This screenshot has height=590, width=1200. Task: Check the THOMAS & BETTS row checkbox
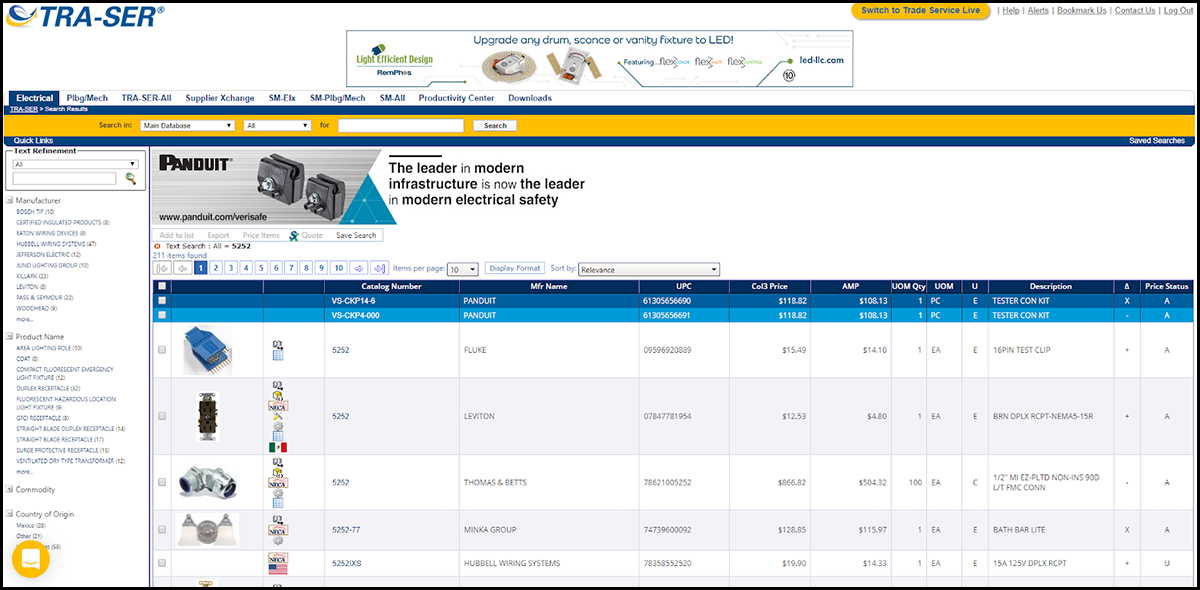click(162, 482)
